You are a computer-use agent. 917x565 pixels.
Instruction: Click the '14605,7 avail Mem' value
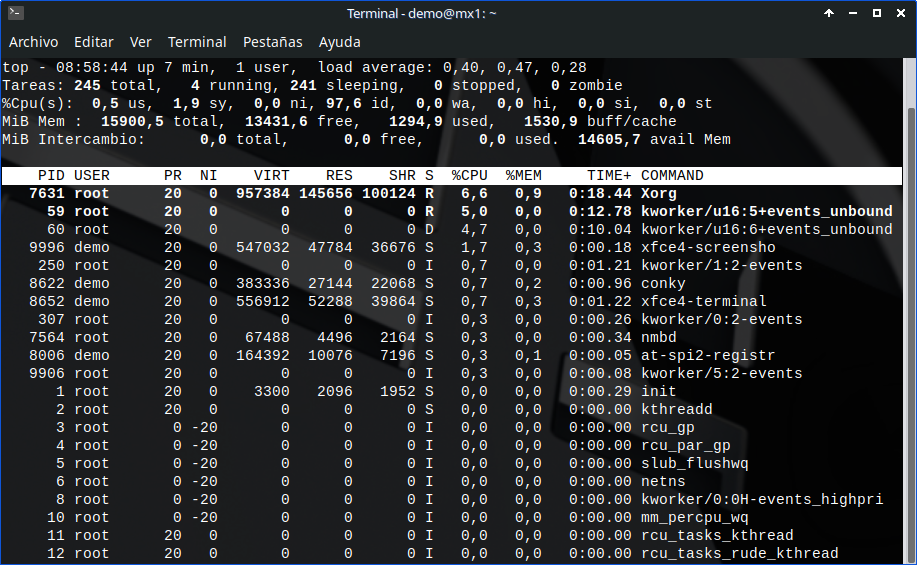click(x=654, y=140)
